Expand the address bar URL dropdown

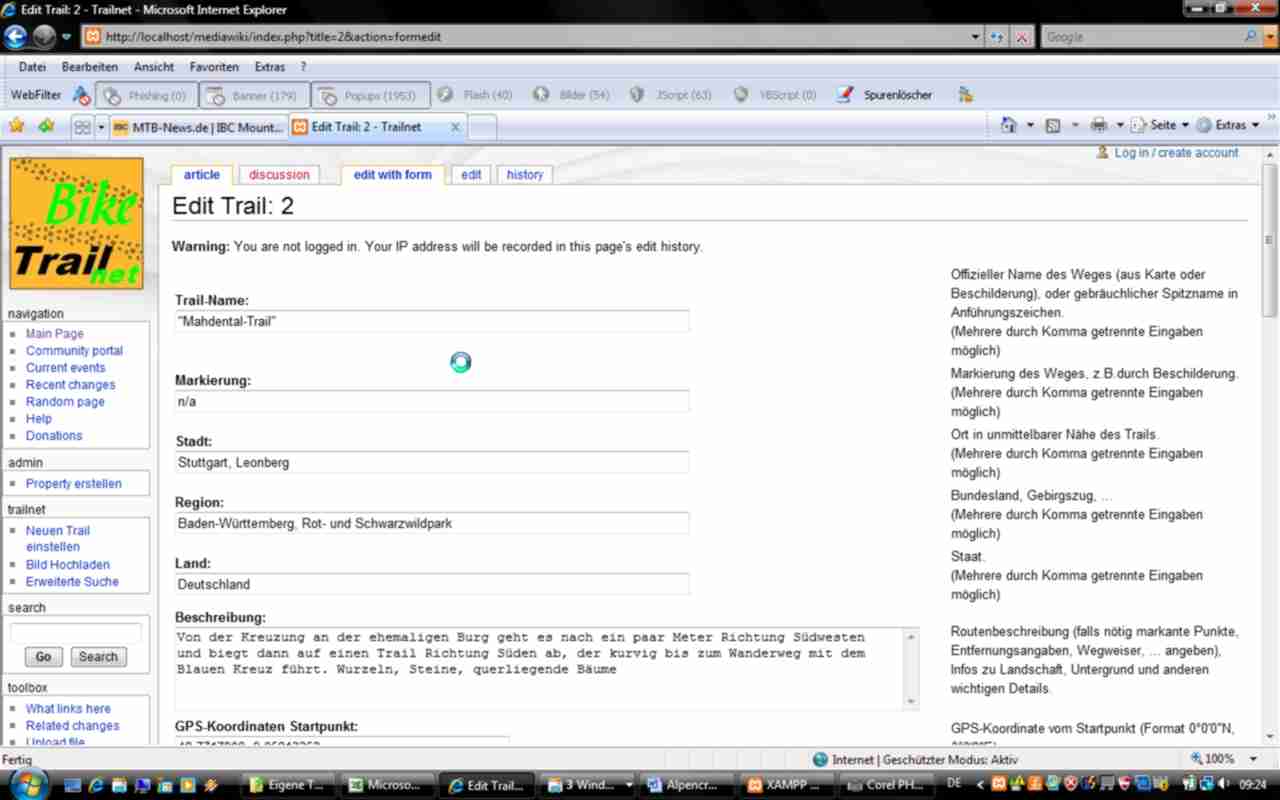[976, 37]
